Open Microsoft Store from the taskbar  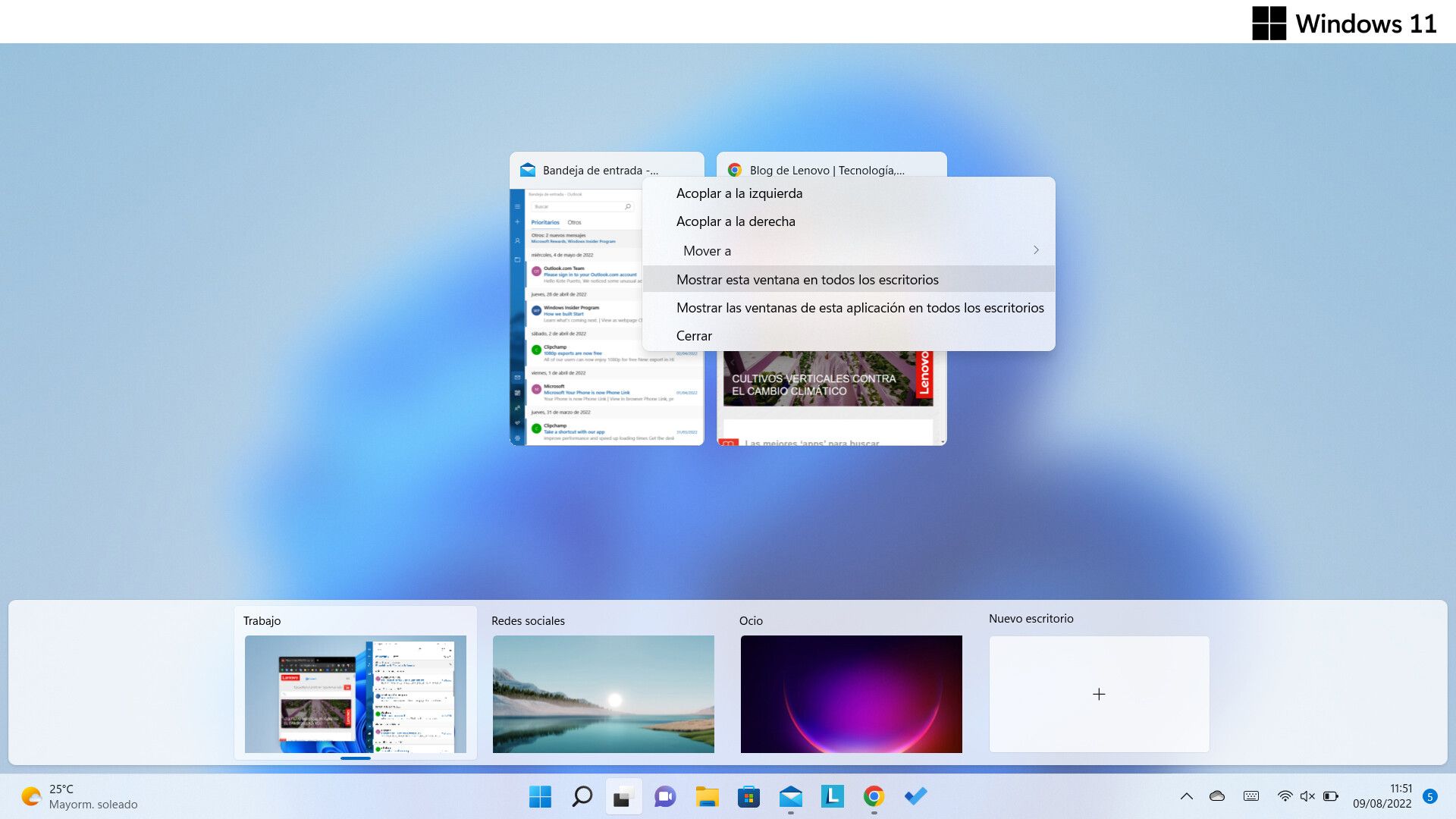748,796
